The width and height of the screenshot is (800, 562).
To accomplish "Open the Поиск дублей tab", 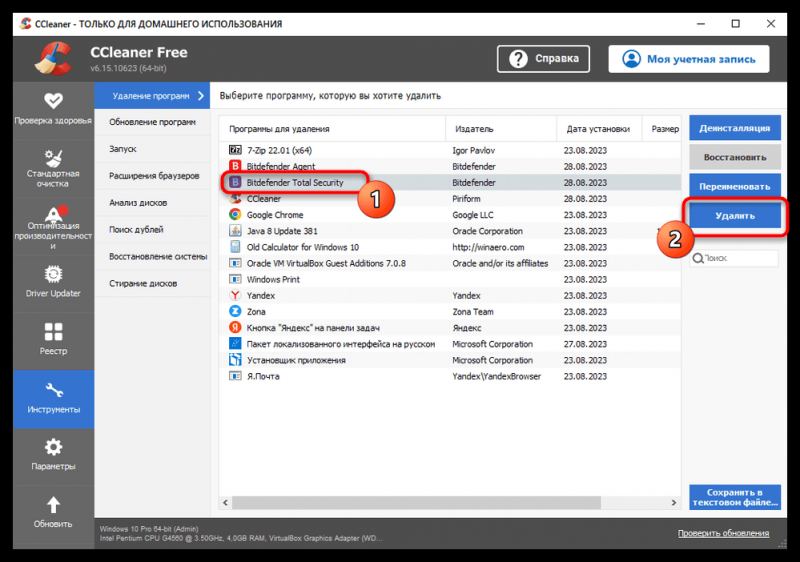I will tap(152, 229).
